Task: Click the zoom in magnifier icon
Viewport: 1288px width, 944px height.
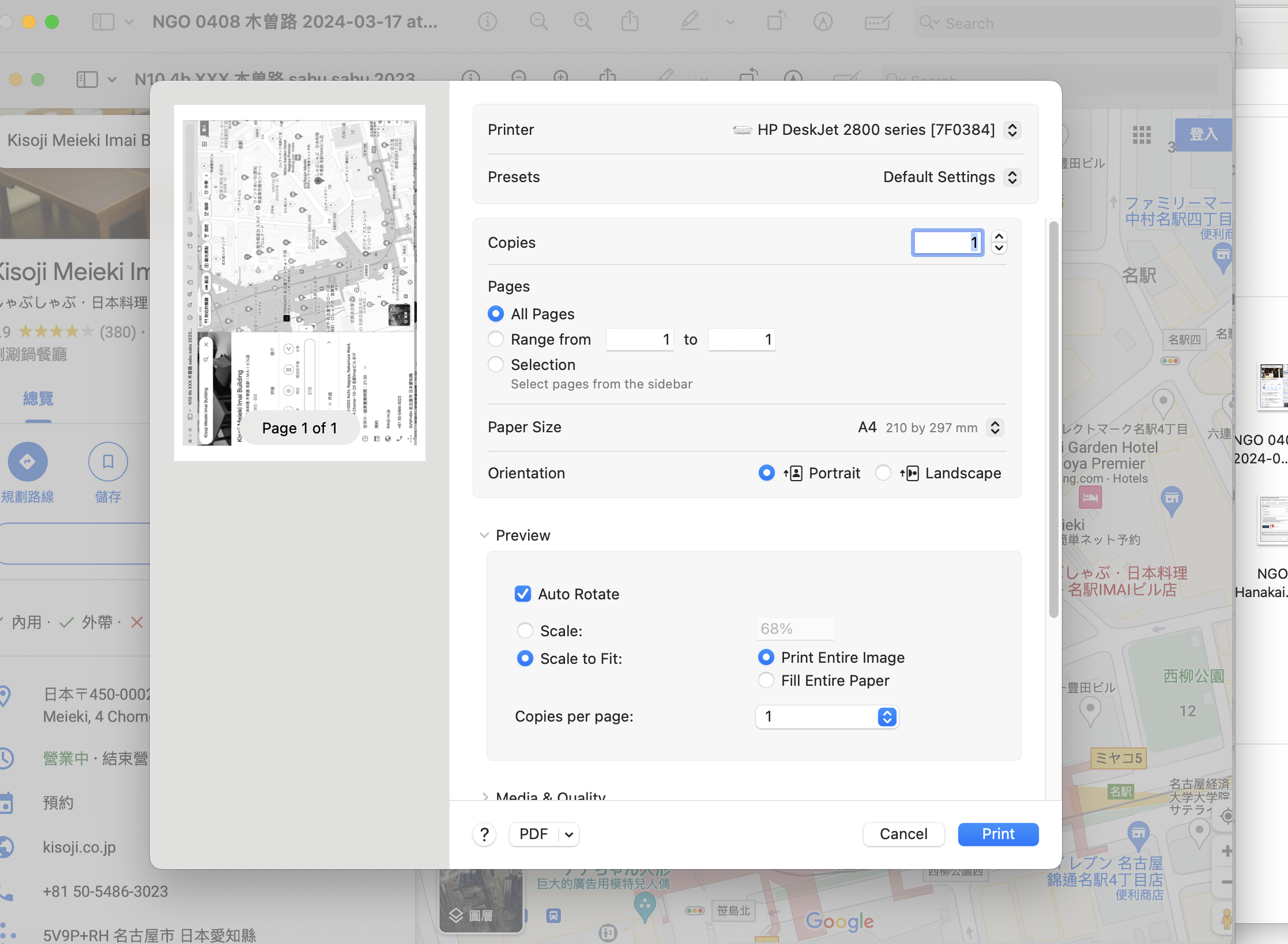Action: point(582,22)
